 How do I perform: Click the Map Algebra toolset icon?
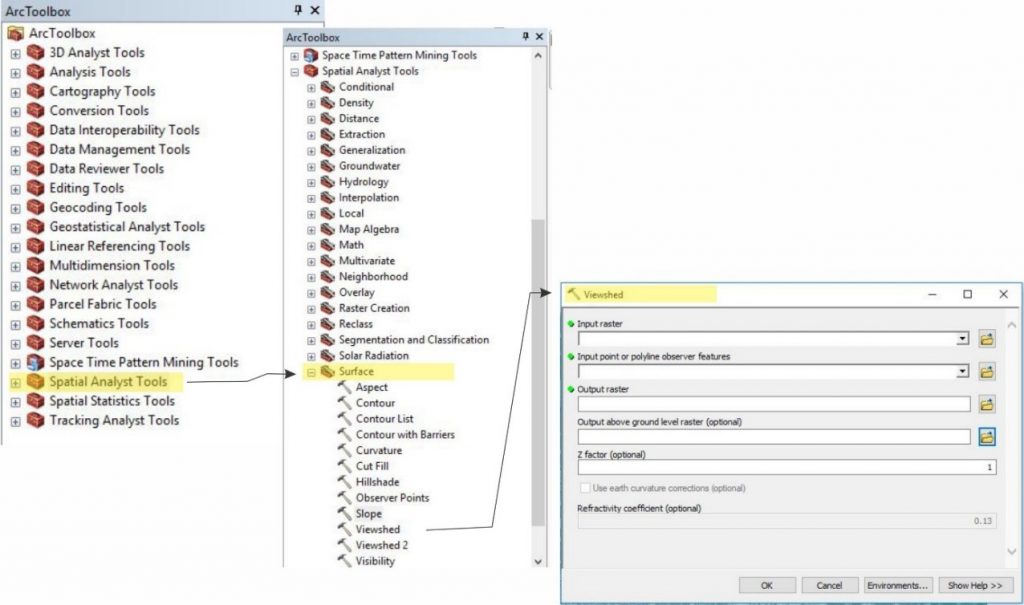327,229
